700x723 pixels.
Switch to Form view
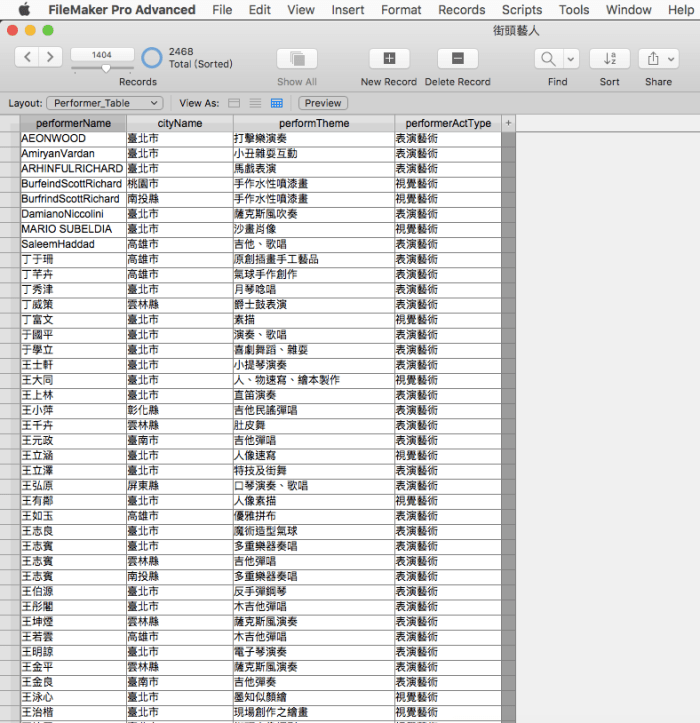234,103
